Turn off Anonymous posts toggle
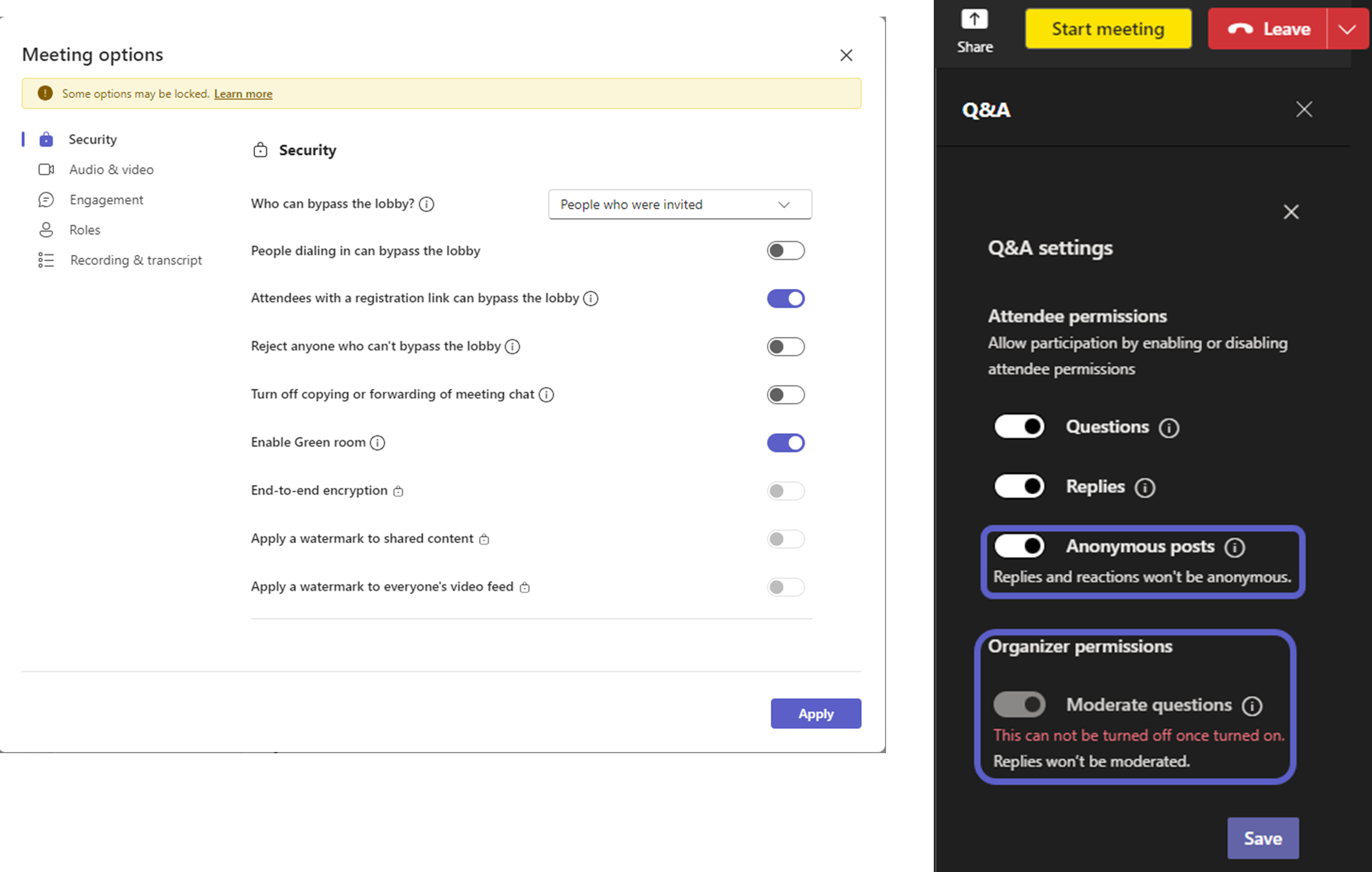 click(x=1019, y=547)
